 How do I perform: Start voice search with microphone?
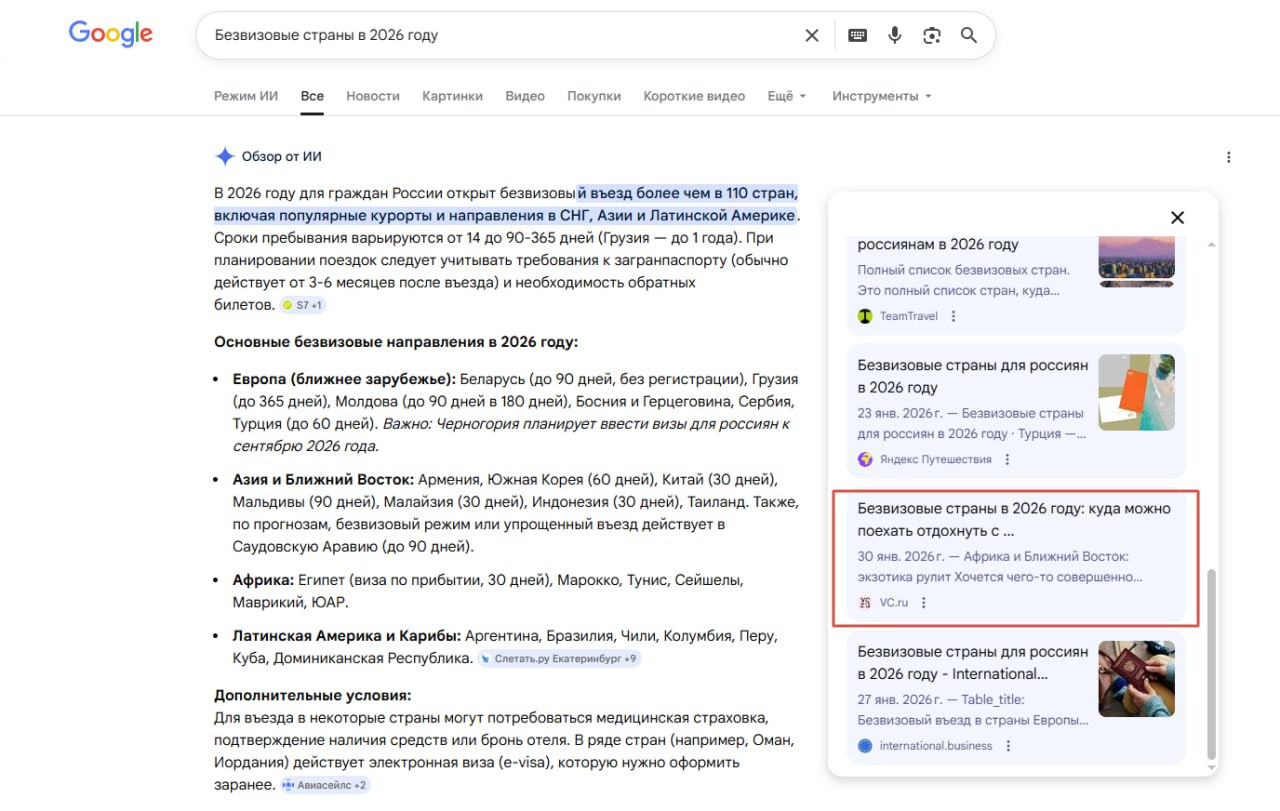coord(894,36)
